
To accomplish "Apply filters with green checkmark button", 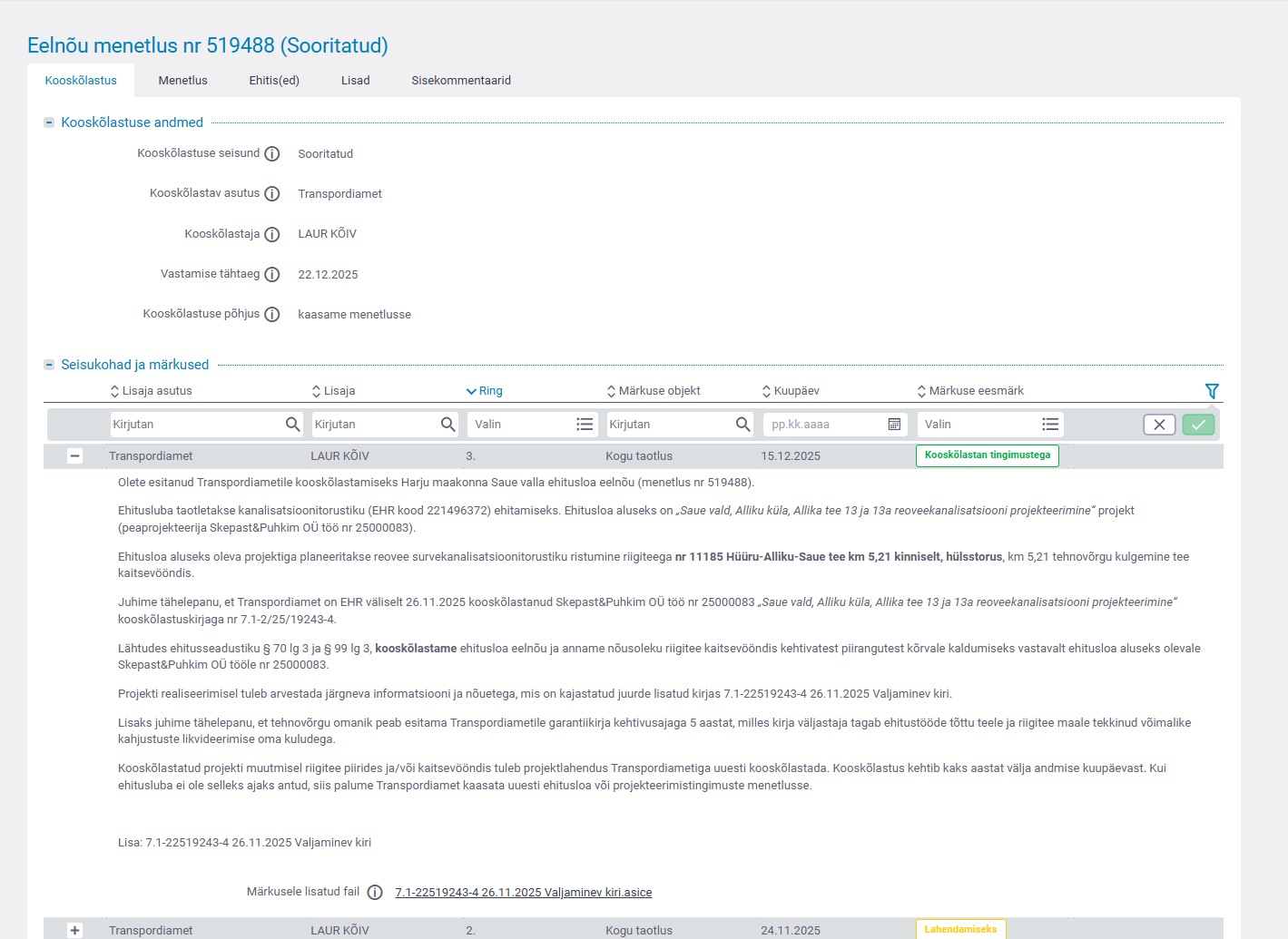I will tap(1198, 425).
